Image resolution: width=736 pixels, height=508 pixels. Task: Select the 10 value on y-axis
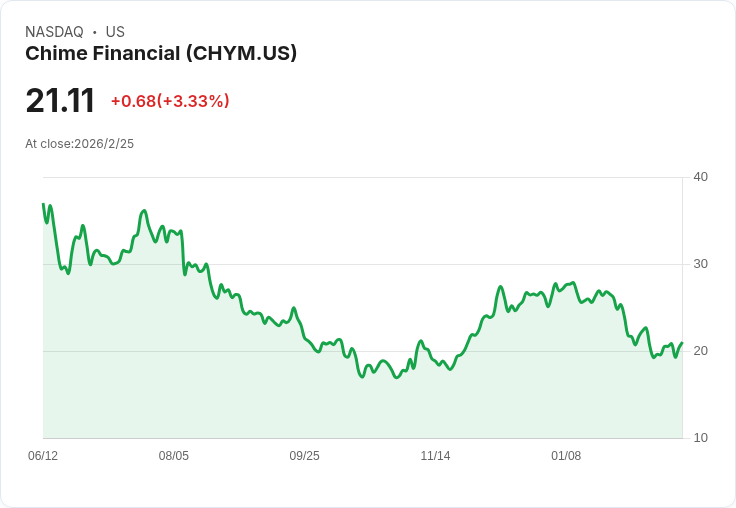[700, 438]
